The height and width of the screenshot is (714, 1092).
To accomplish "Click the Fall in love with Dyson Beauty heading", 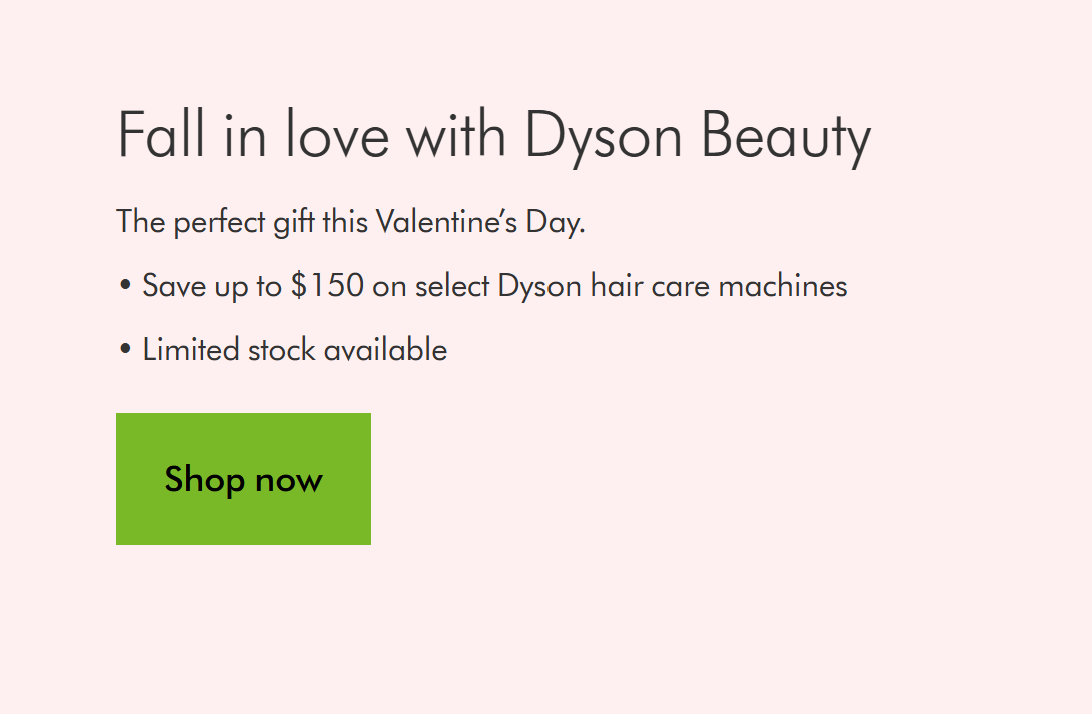I will point(494,134).
